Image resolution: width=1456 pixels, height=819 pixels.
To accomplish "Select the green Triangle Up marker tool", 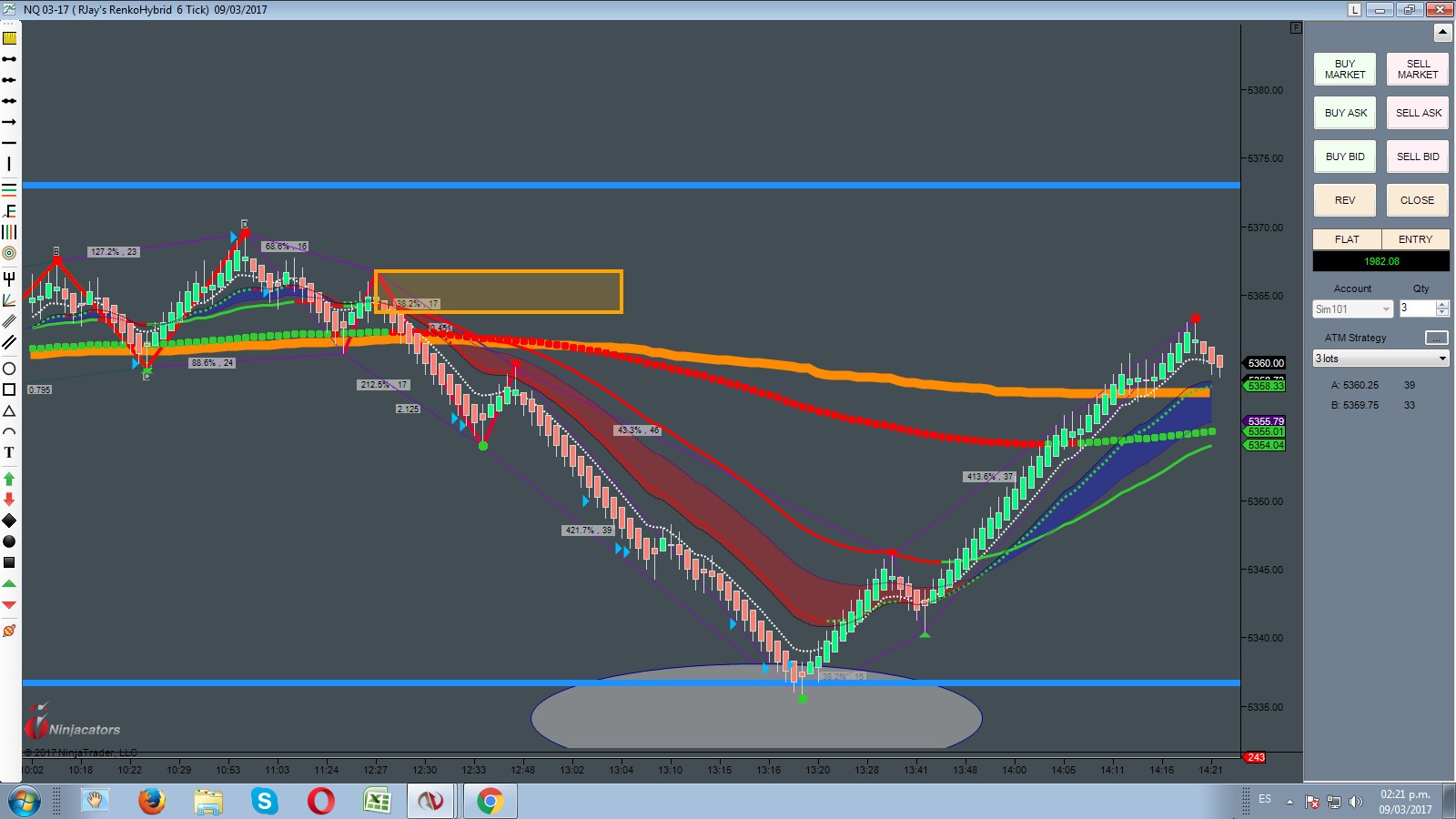I will pyautogui.click(x=9, y=583).
